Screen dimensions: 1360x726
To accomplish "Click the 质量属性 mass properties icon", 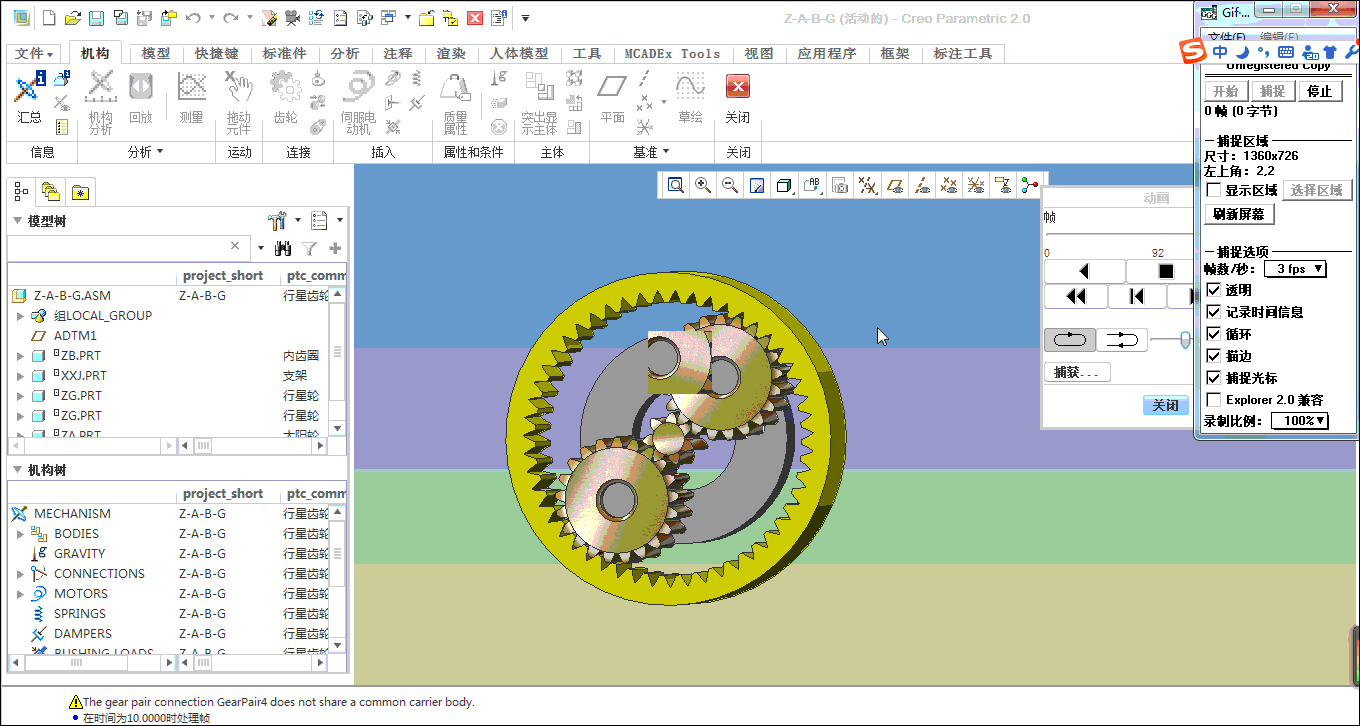I will 455,98.
